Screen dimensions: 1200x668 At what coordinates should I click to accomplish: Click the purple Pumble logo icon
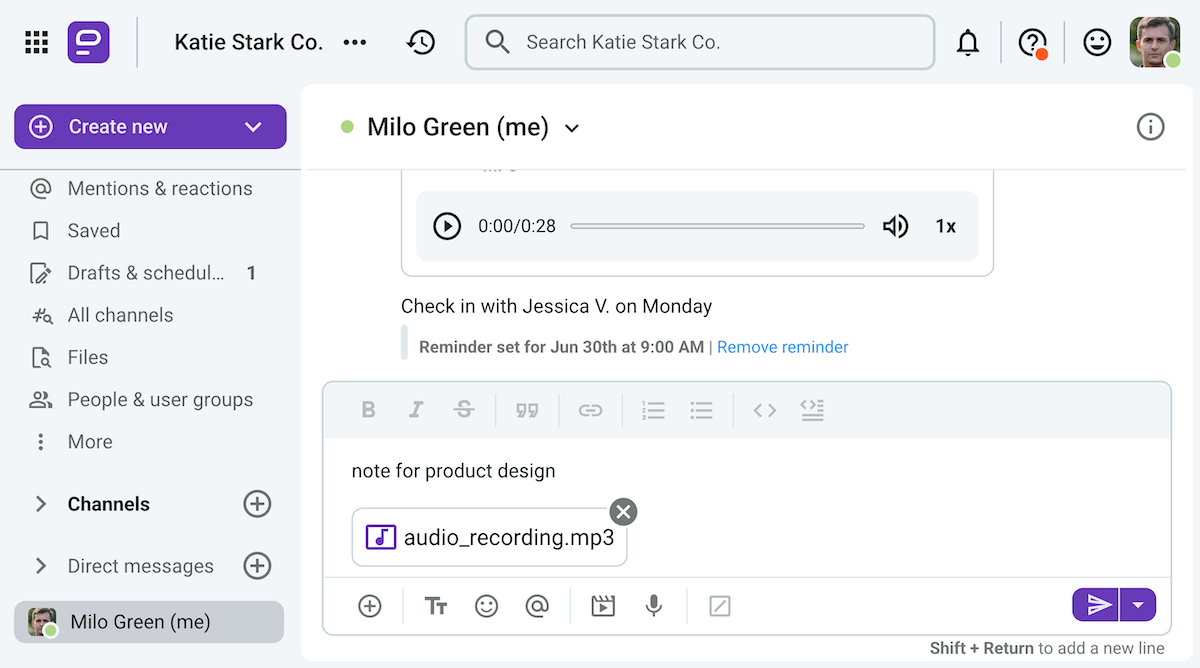tap(89, 42)
